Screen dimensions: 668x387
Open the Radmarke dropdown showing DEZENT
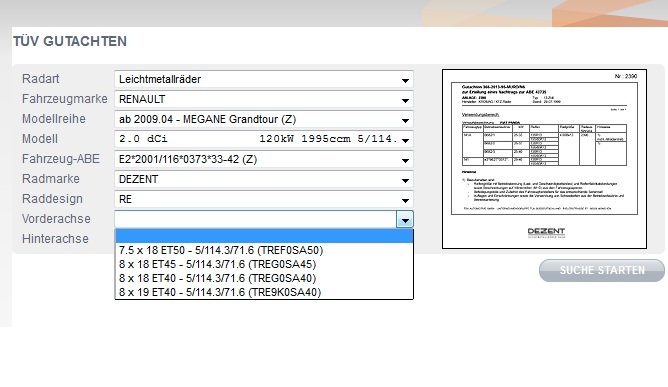click(264, 179)
